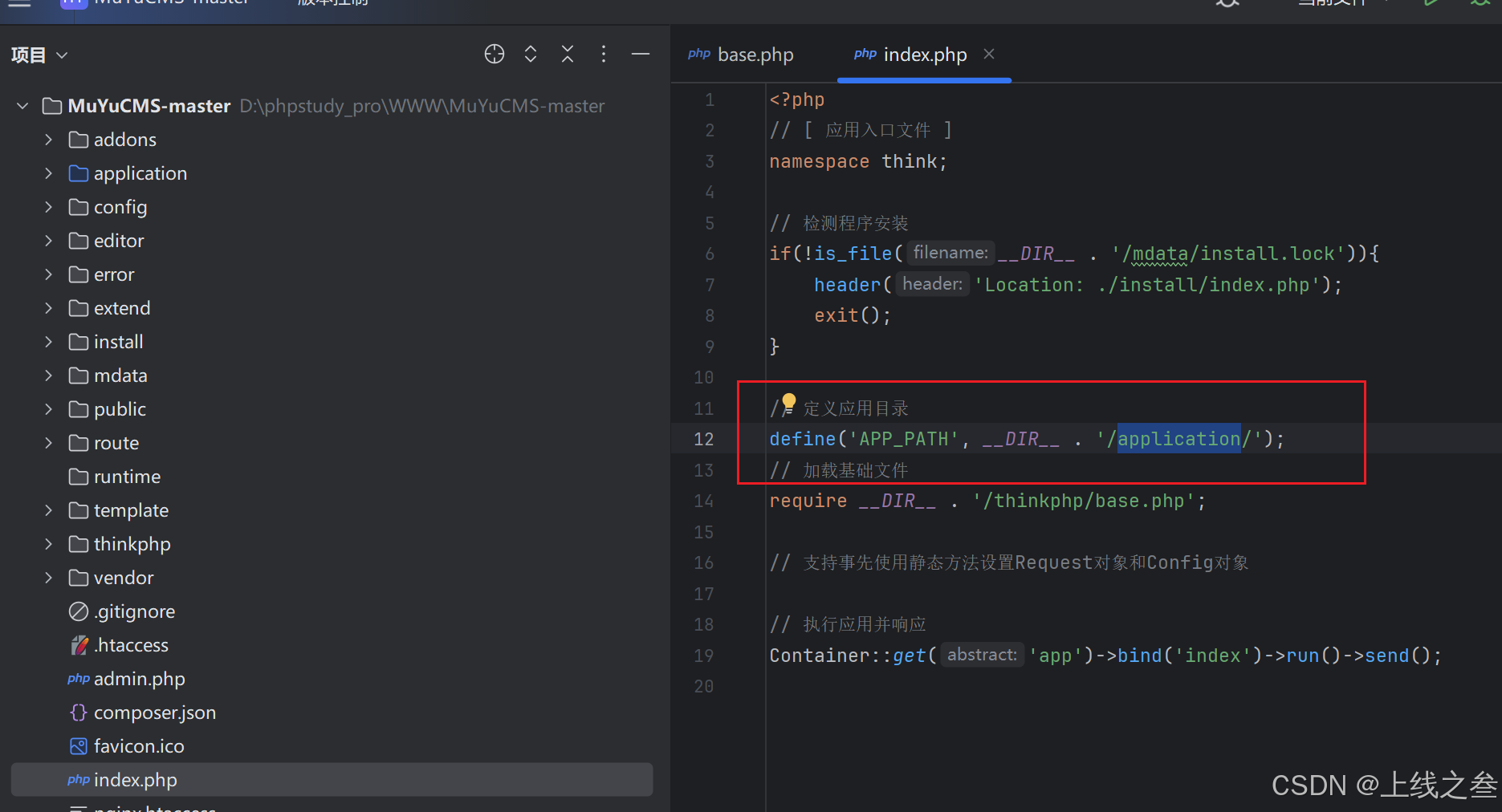
Task: Open project panel options (three dots)
Action: coord(604,54)
